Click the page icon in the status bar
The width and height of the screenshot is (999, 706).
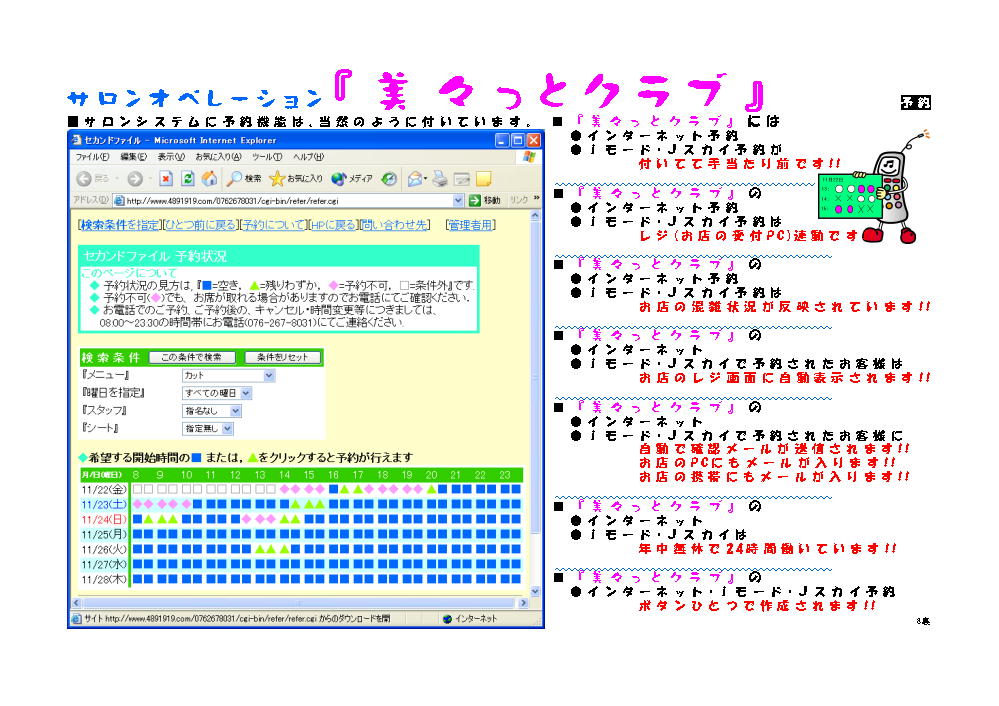[x=76, y=619]
